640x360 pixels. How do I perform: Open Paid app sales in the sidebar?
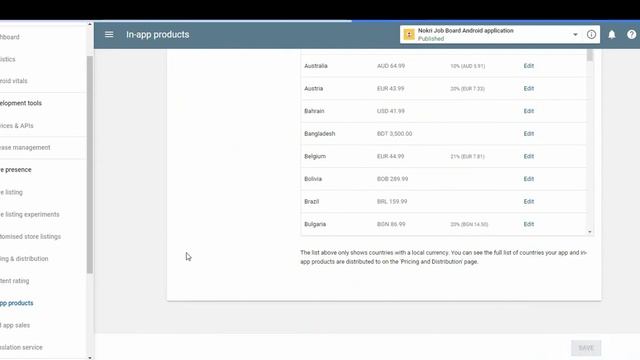tap(15, 325)
